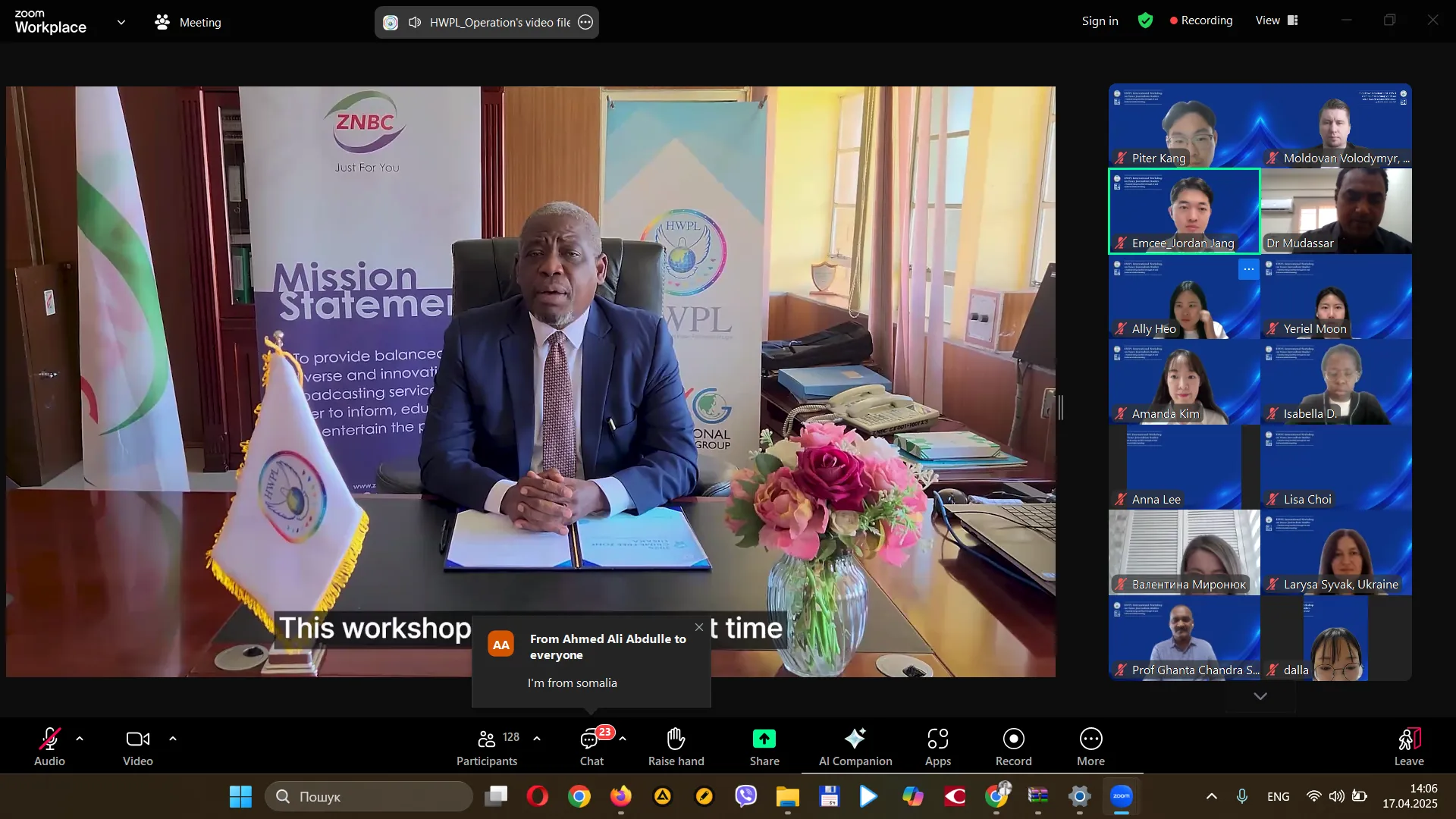Select Валентина Миронюк video thumbnail

[x=1185, y=553]
